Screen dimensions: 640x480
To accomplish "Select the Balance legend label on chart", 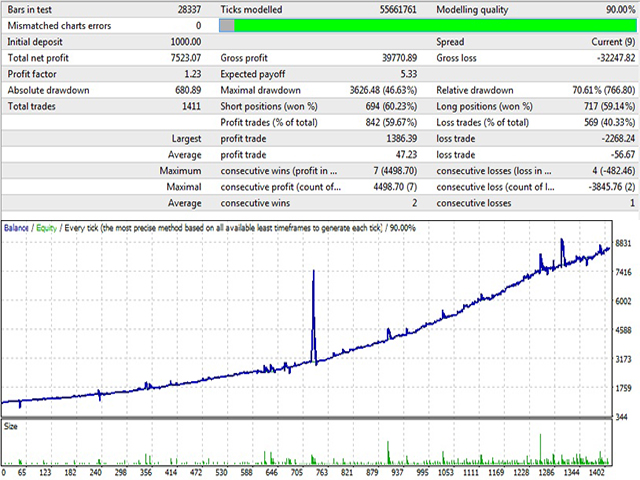I will pos(17,228).
